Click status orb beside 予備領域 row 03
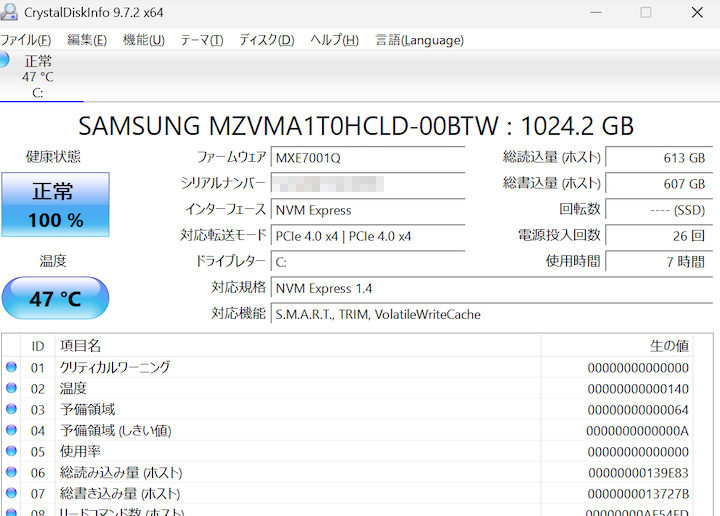The width and height of the screenshot is (720, 516). point(12,409)
